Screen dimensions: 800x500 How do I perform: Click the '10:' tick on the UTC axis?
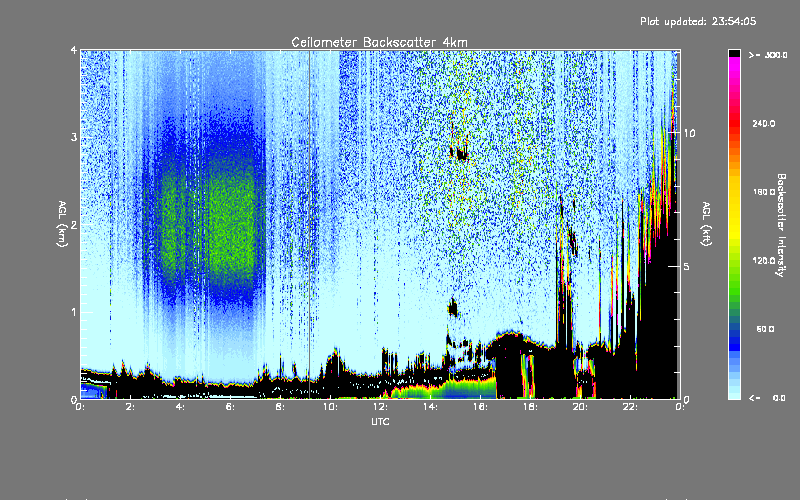pos(330,407)
